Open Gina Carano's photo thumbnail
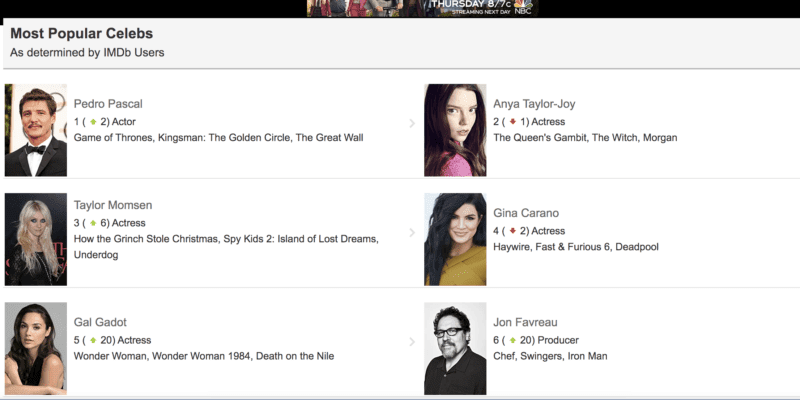The height and width of the screenshot is (400, 800). (455, 239)
